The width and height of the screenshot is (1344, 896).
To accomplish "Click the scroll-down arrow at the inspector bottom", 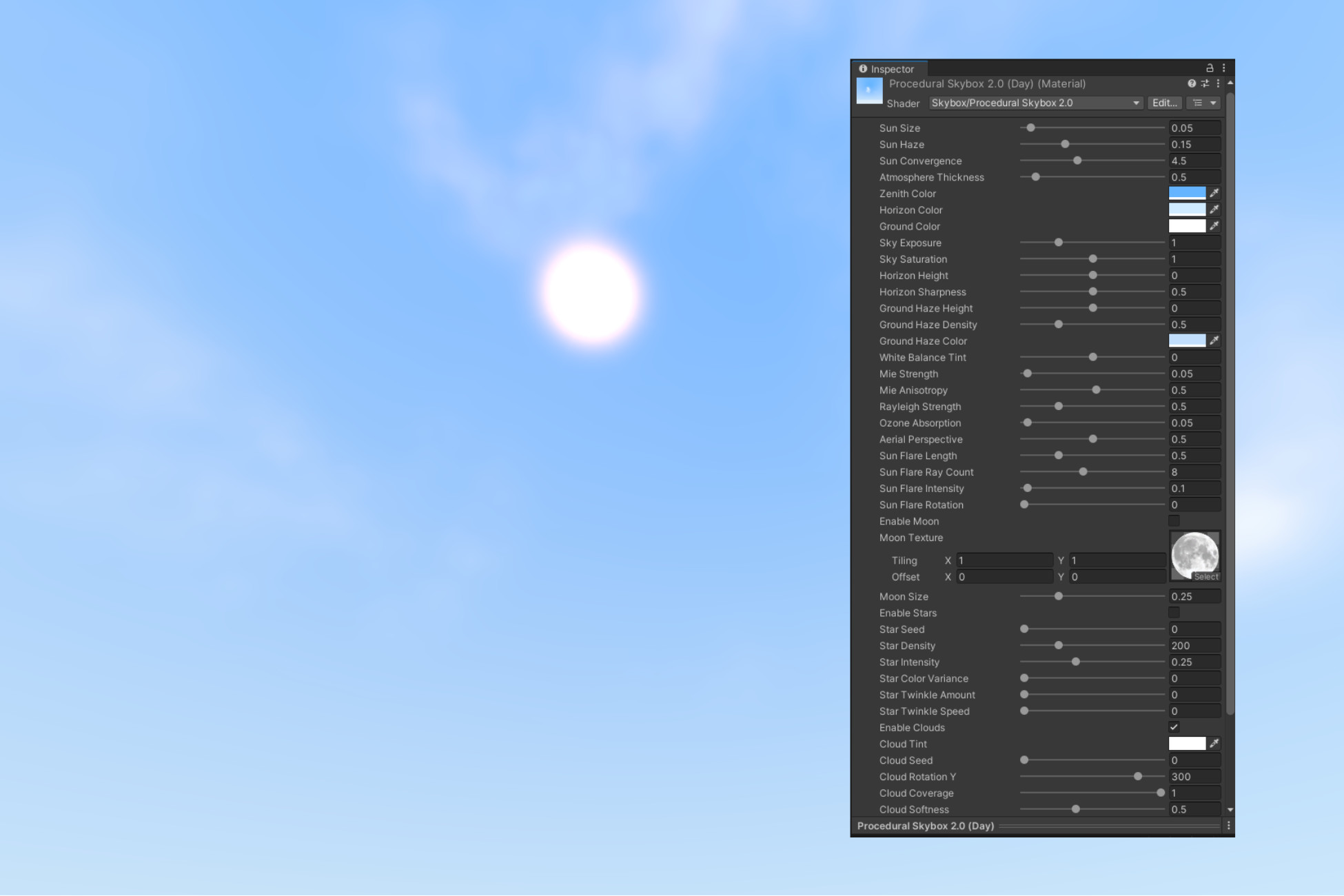I will [x=1230, y=809].
